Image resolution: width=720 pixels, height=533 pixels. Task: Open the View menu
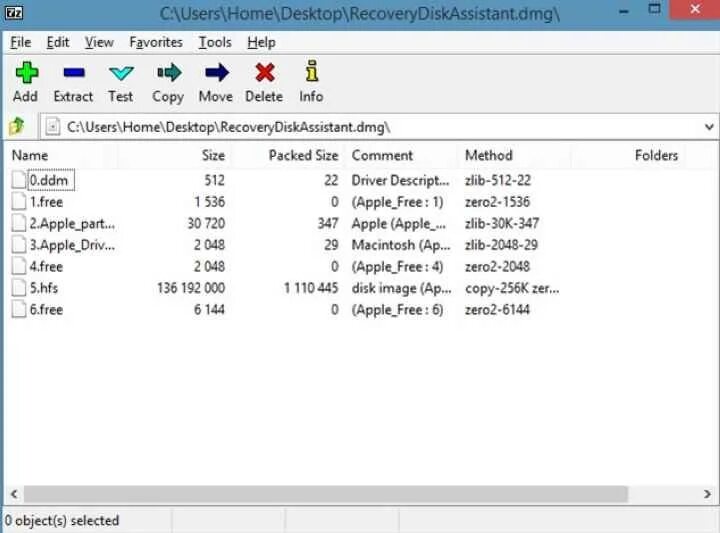(x=99, y=42)
